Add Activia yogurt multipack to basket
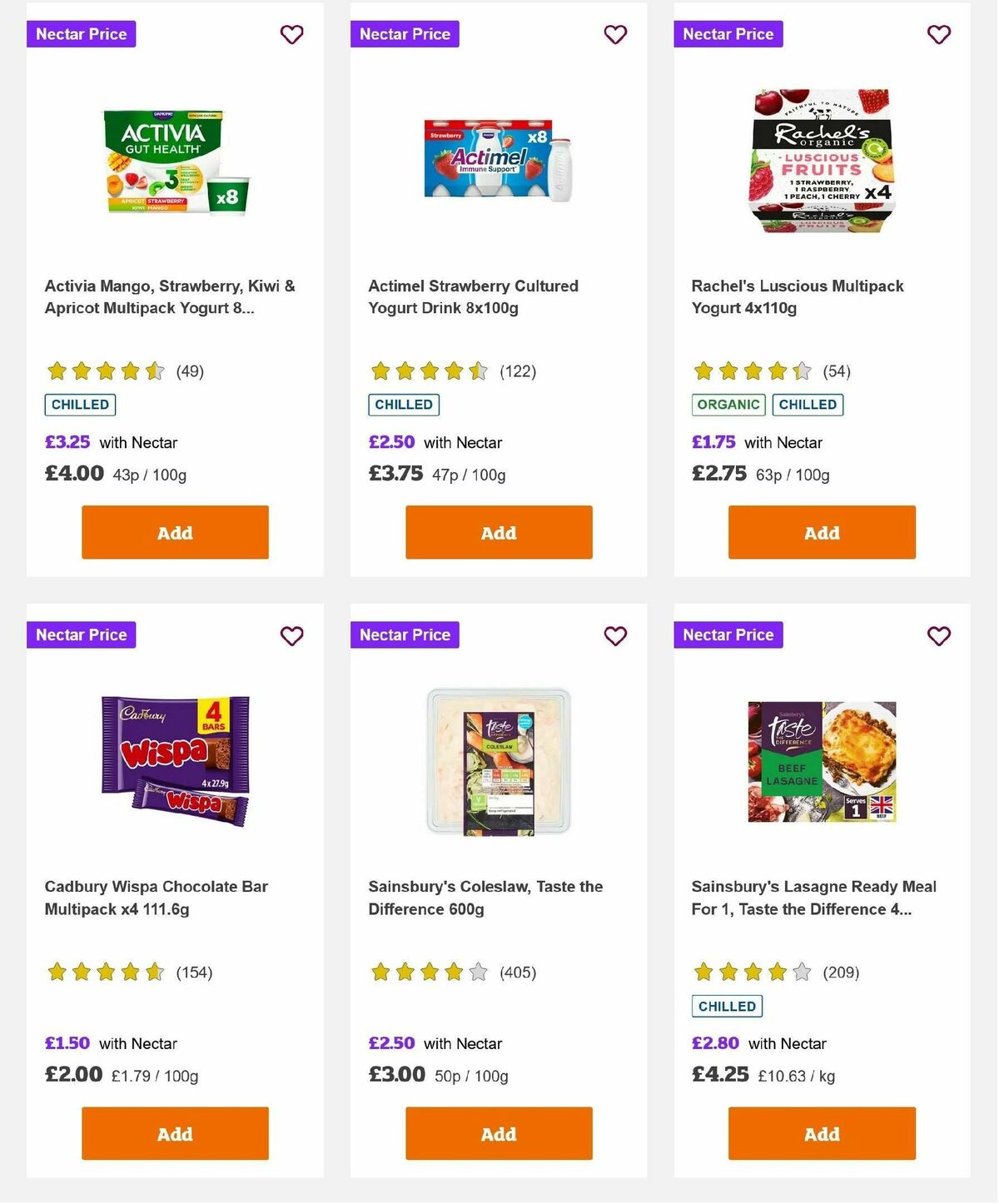999x1204 pixels. tap(174, 532)
